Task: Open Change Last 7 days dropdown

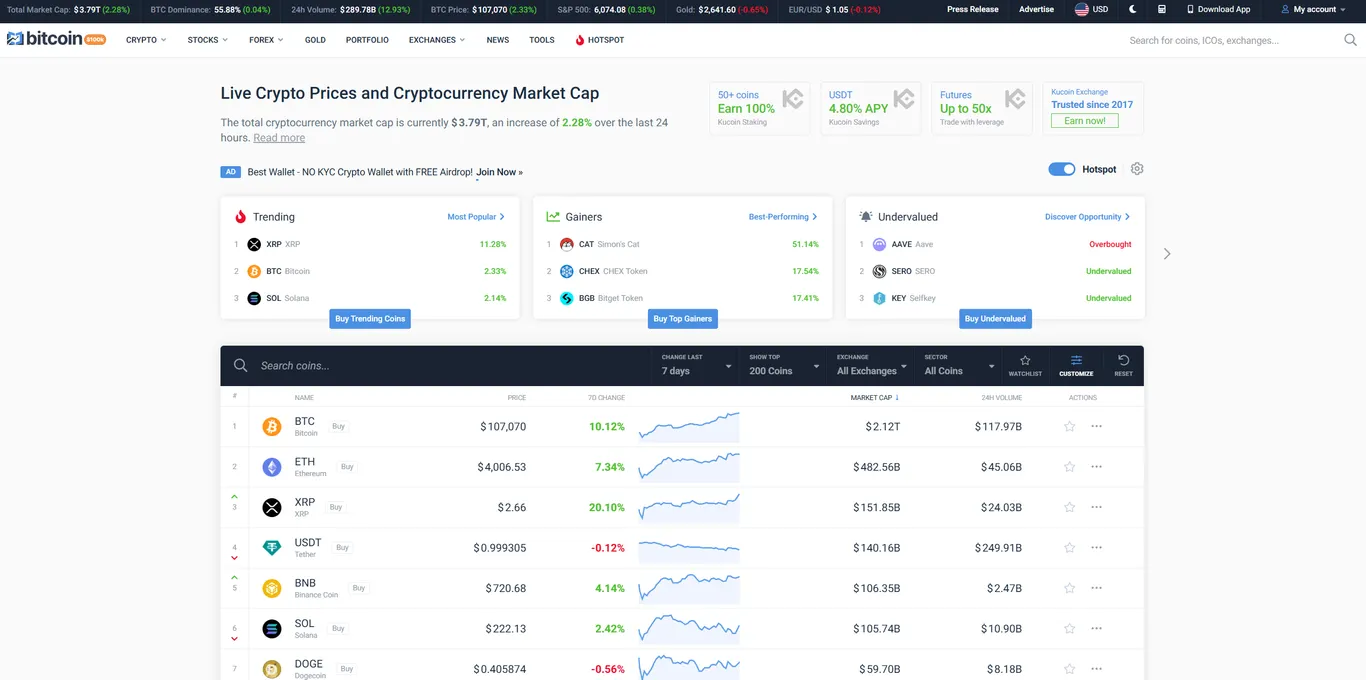Action: (x=697, y=365)
